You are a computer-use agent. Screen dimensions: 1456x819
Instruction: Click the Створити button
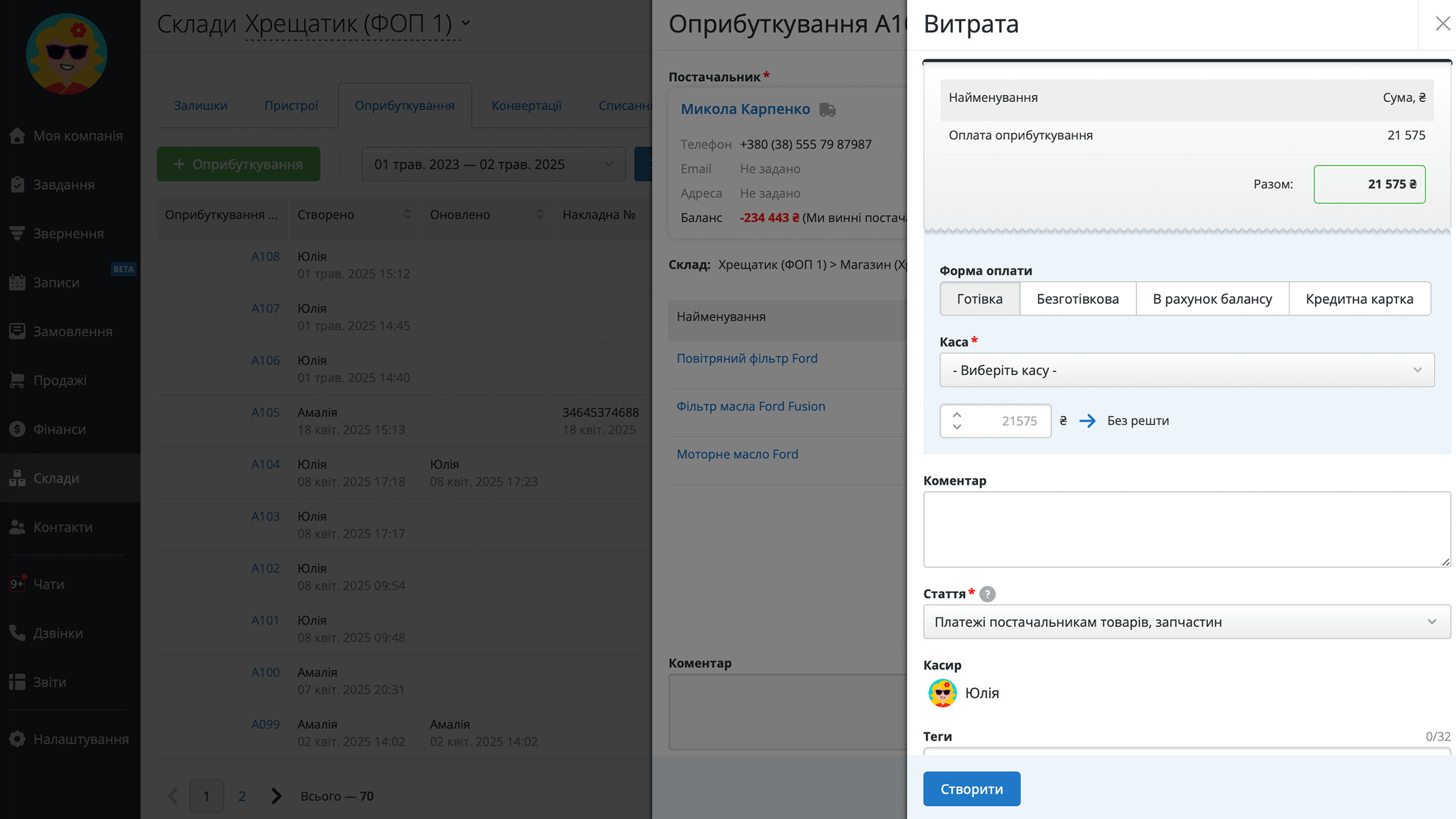[x=971, y=789]
